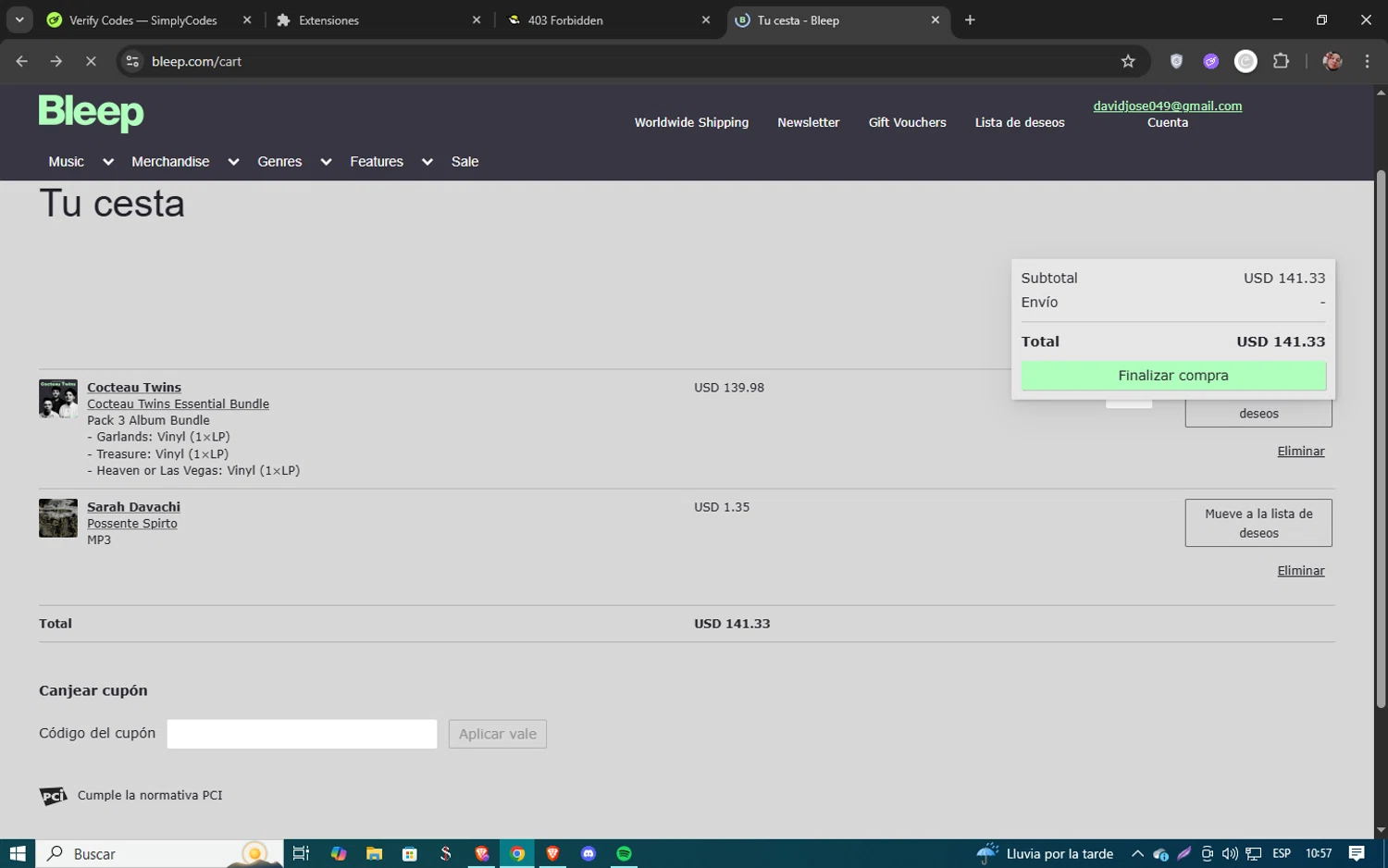Open the Bleep logo homepage
1388x868 pixels.
click(x=91, y=113)
